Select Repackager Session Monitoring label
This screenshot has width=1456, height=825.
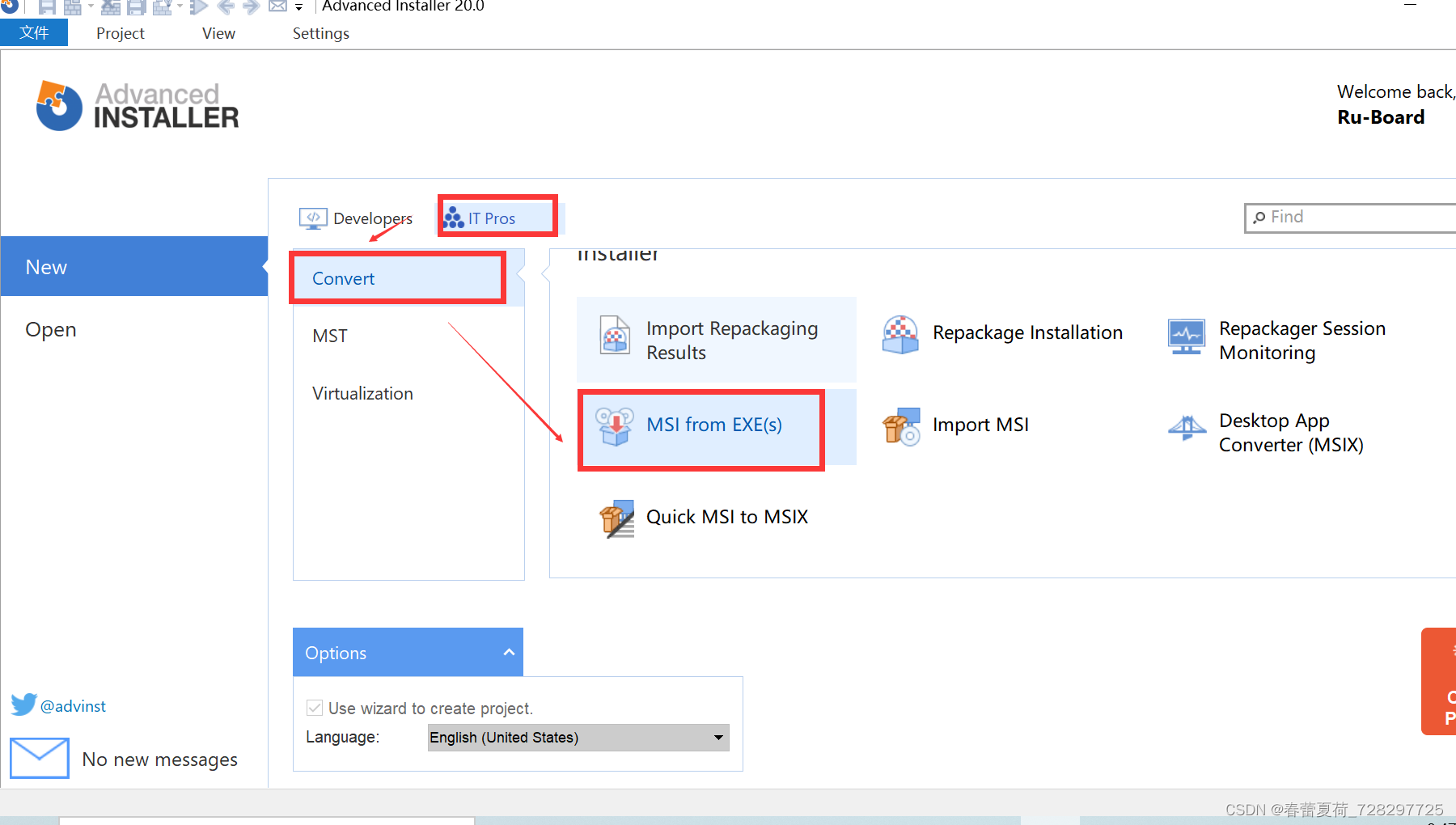point(1302,341)
